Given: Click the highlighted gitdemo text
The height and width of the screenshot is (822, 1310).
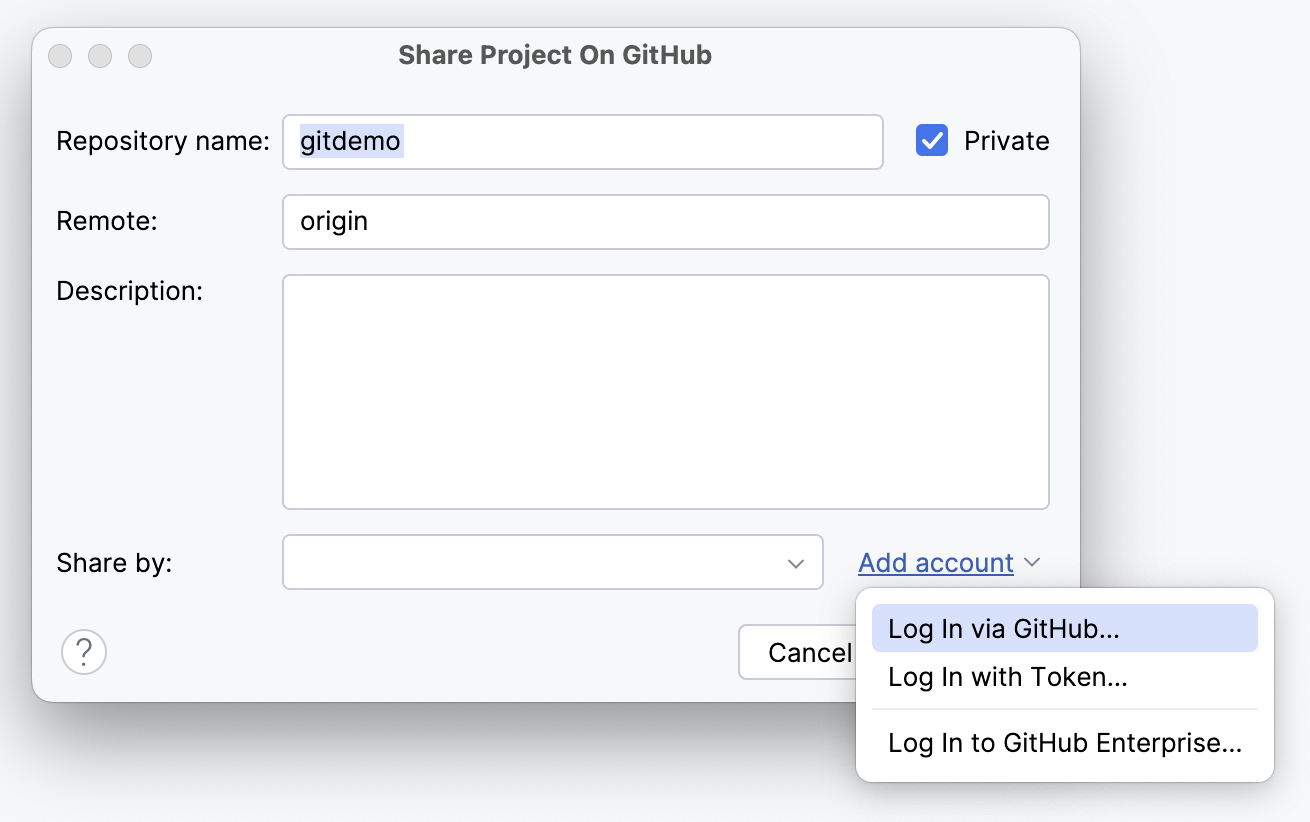Looking at the screenshot, I should pyautogui.click(x=348, y=141).
